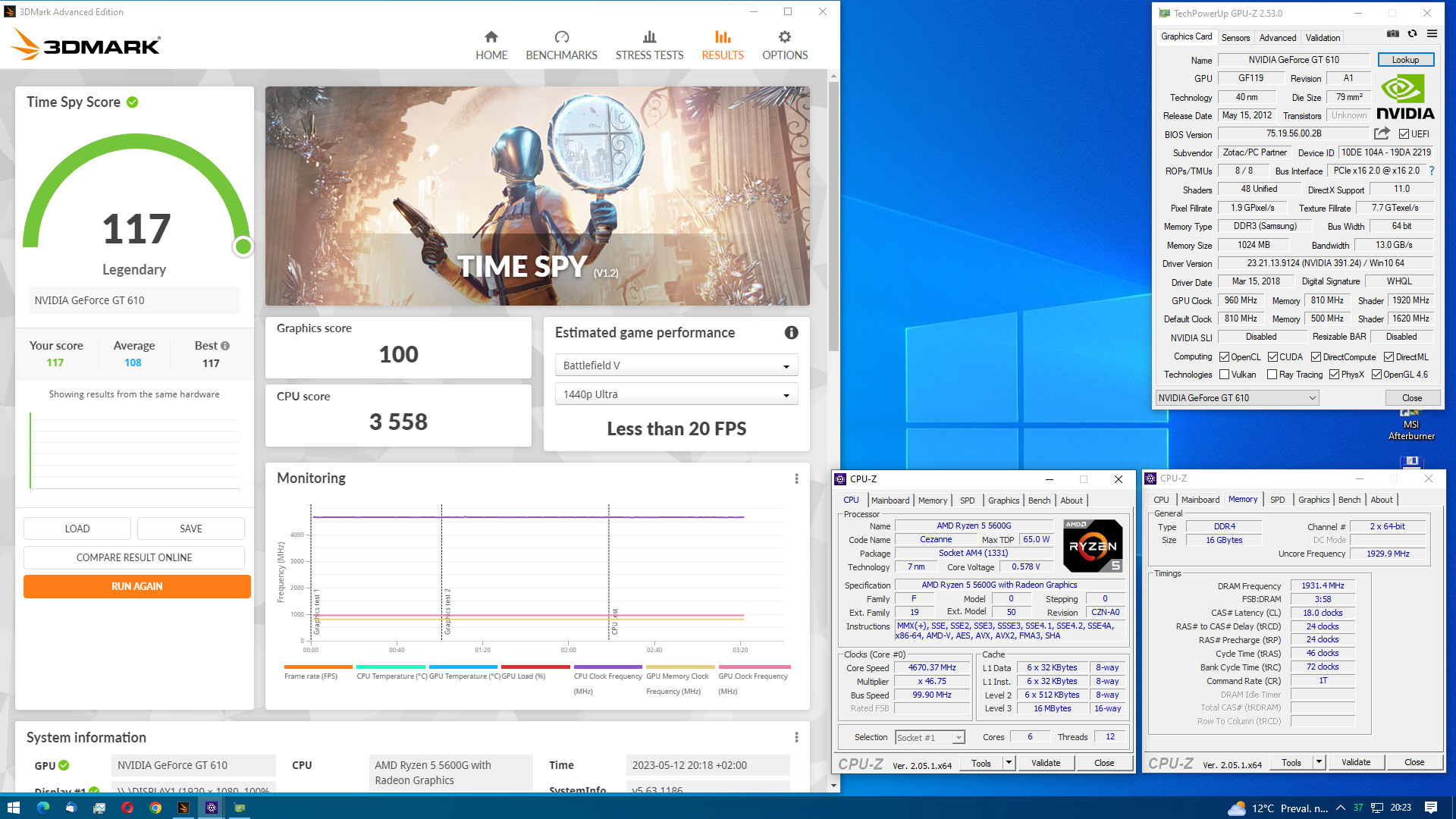Click the Time Spy hero image

[537, 196]
